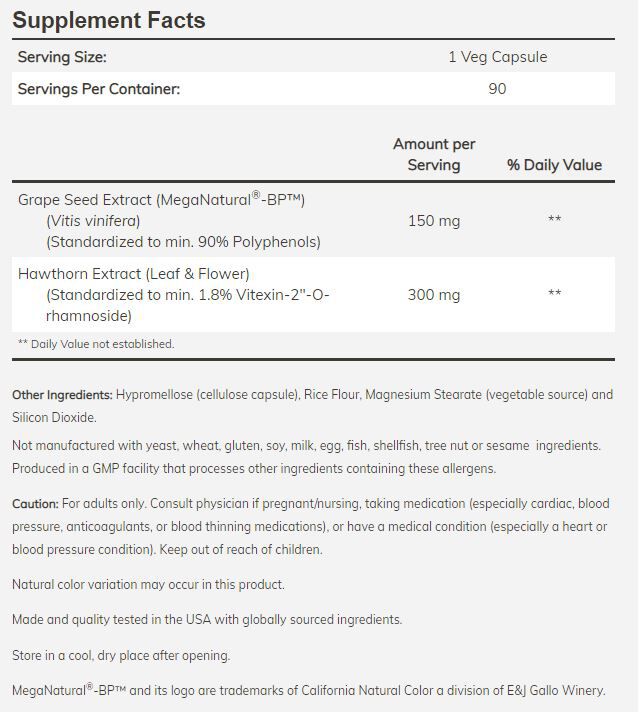Viewport: 640px width, 712px height.
Task: Select the servings count of 90
Action: tap(497, 89)
